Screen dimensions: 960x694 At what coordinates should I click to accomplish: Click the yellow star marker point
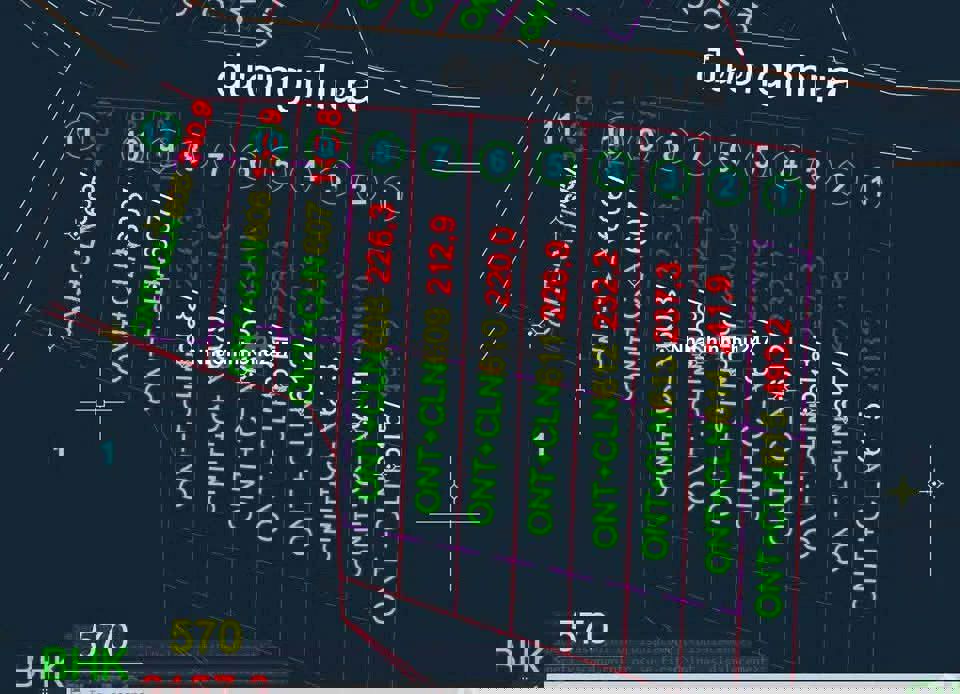pyautogui.click(x=904, y=491)
